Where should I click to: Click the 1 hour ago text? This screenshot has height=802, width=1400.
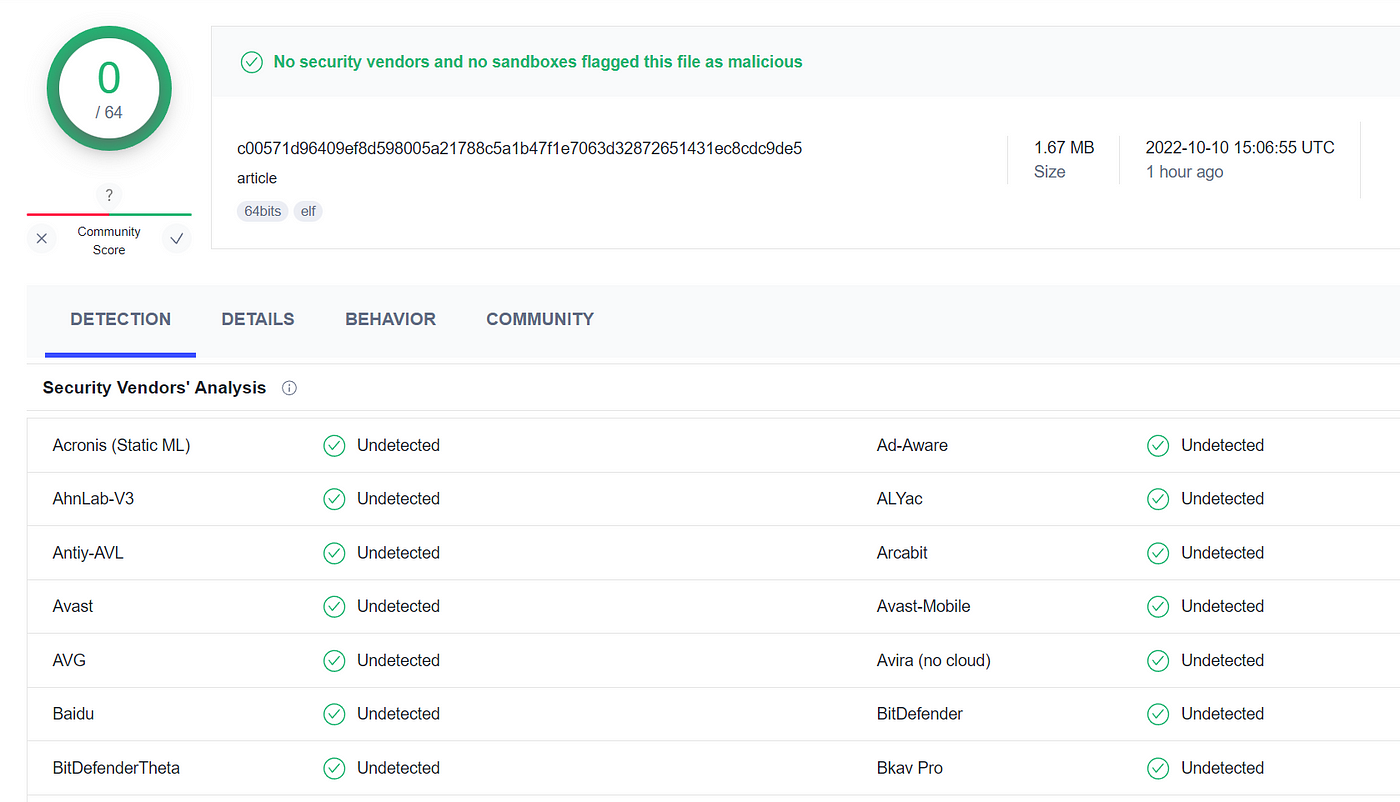point(1184,172)
